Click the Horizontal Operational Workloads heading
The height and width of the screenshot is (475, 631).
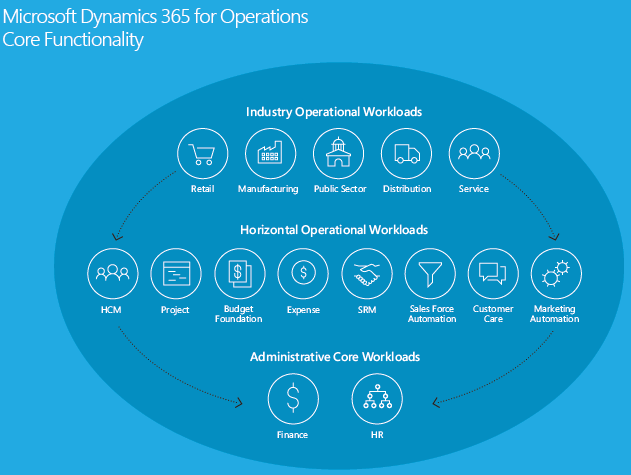[334, 230]
